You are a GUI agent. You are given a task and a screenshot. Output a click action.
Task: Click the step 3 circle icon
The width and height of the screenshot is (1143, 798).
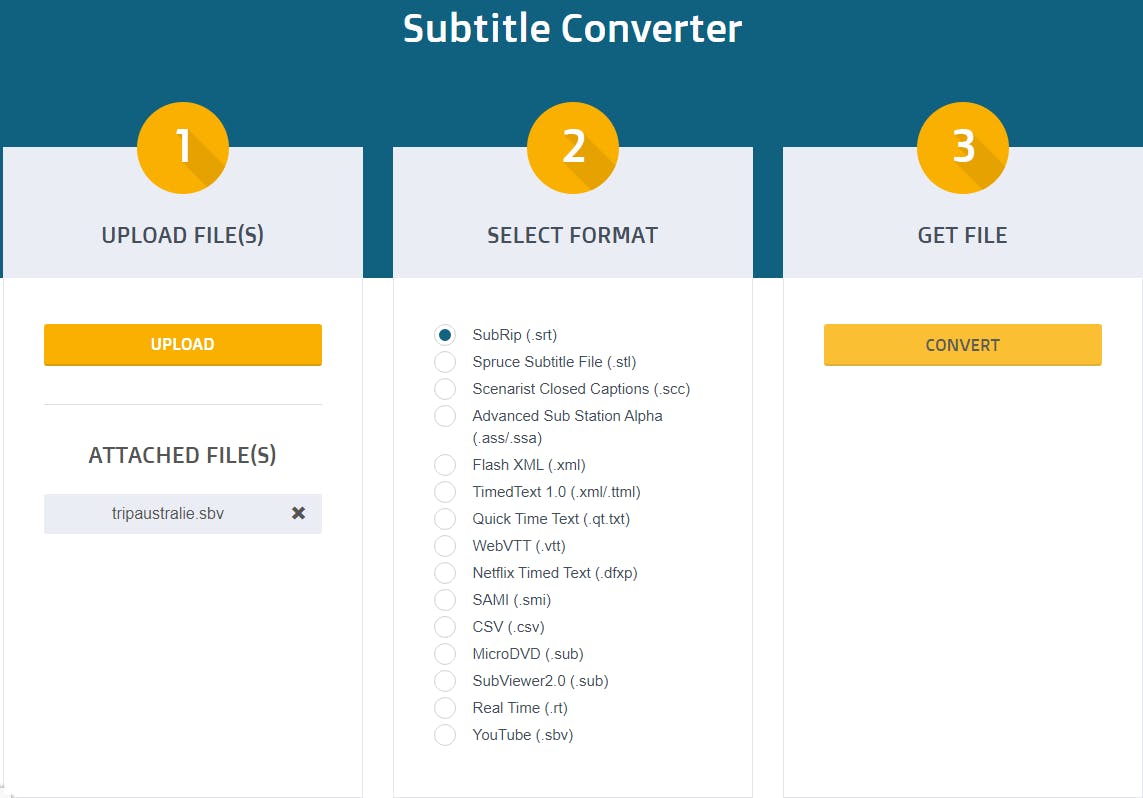963,147
